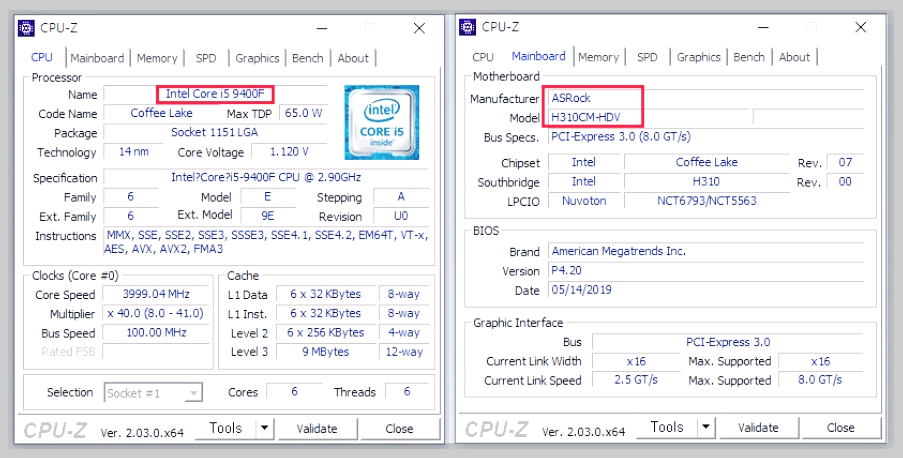This screenshot has width=903, height=458.
Task: Expand Tools dropdown arrow in left window
Action: pos(264,428)
